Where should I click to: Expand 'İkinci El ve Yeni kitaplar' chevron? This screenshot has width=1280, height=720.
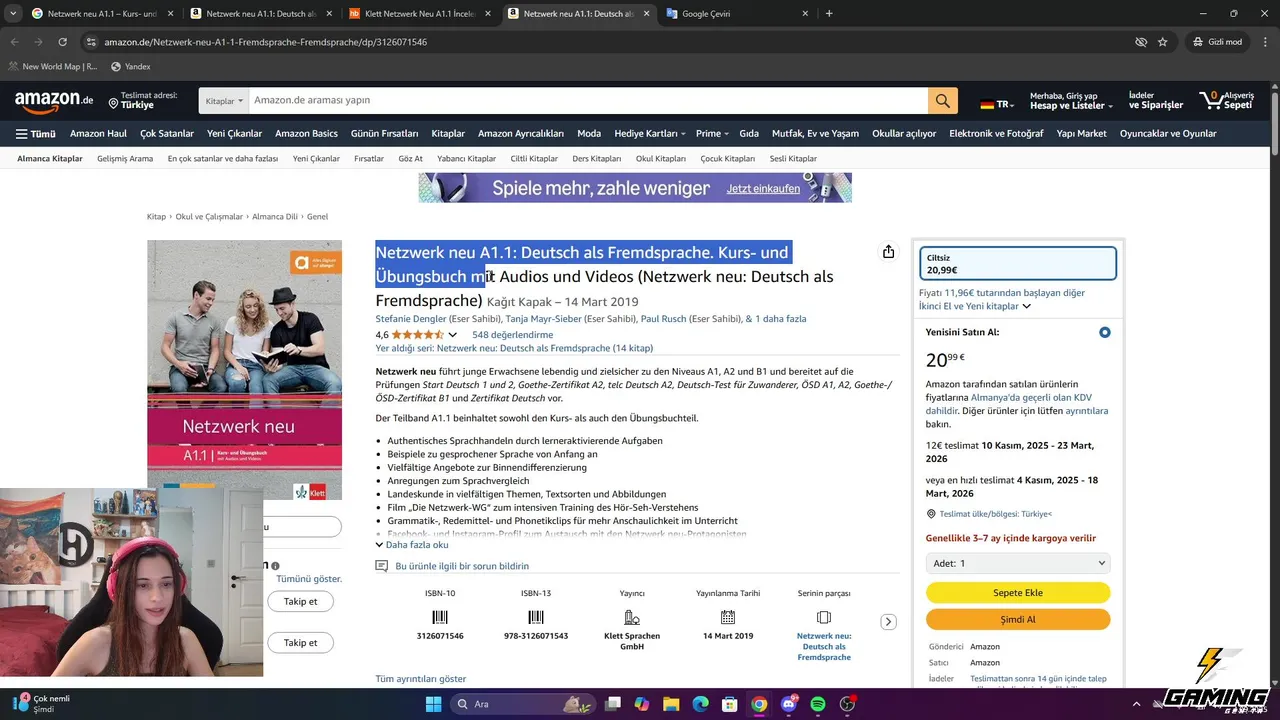pos(1026,306)
